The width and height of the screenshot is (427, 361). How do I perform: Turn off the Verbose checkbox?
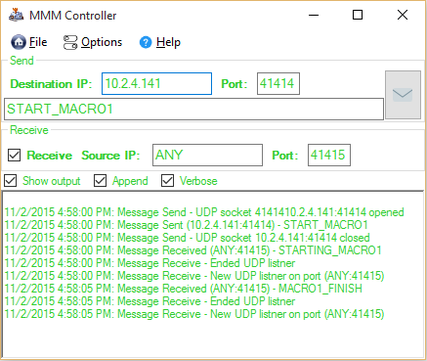167,181
